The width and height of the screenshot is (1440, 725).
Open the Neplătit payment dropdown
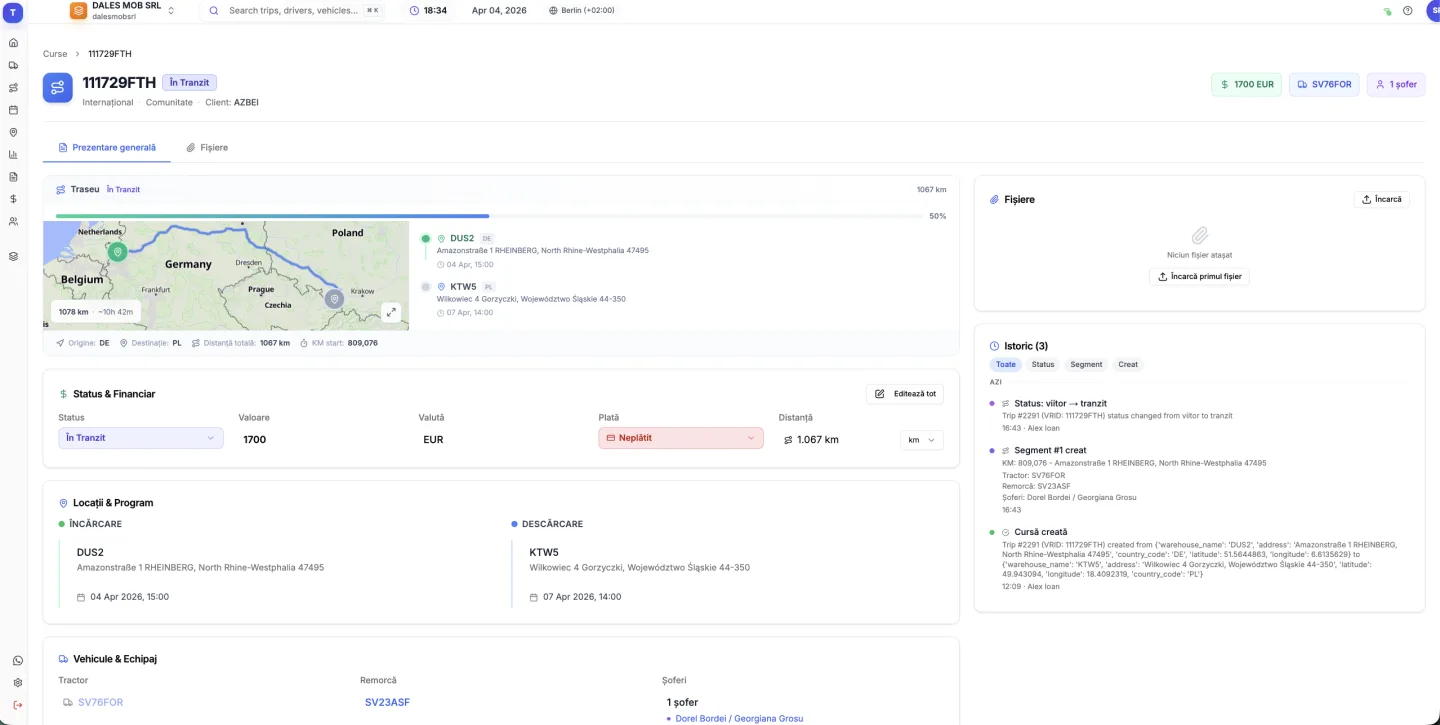pyautogui.click(x=681, y=438)
